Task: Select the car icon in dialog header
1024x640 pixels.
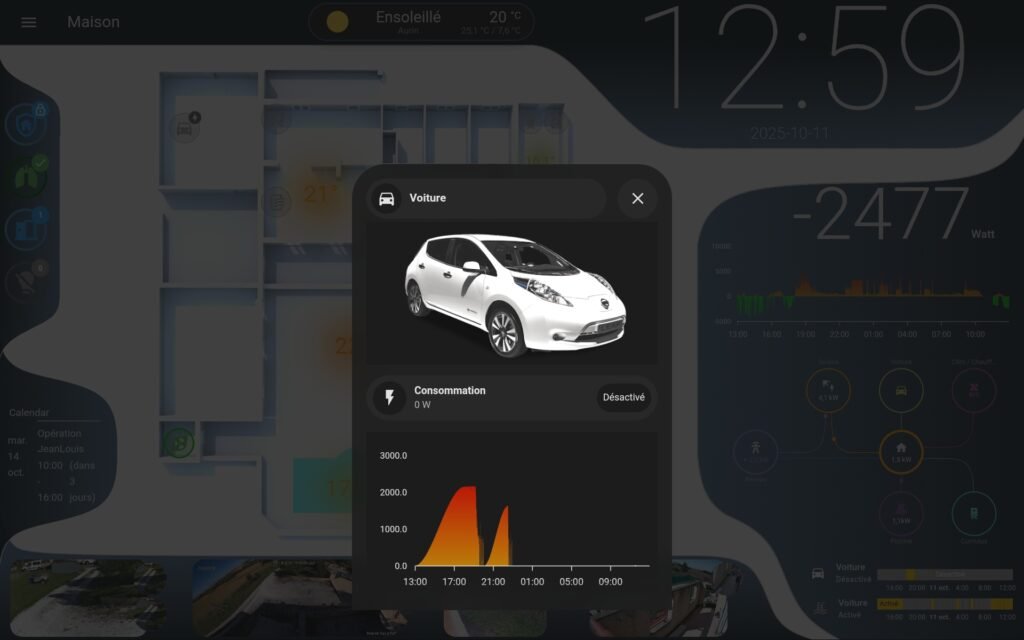Action: (x=386, y=198)
